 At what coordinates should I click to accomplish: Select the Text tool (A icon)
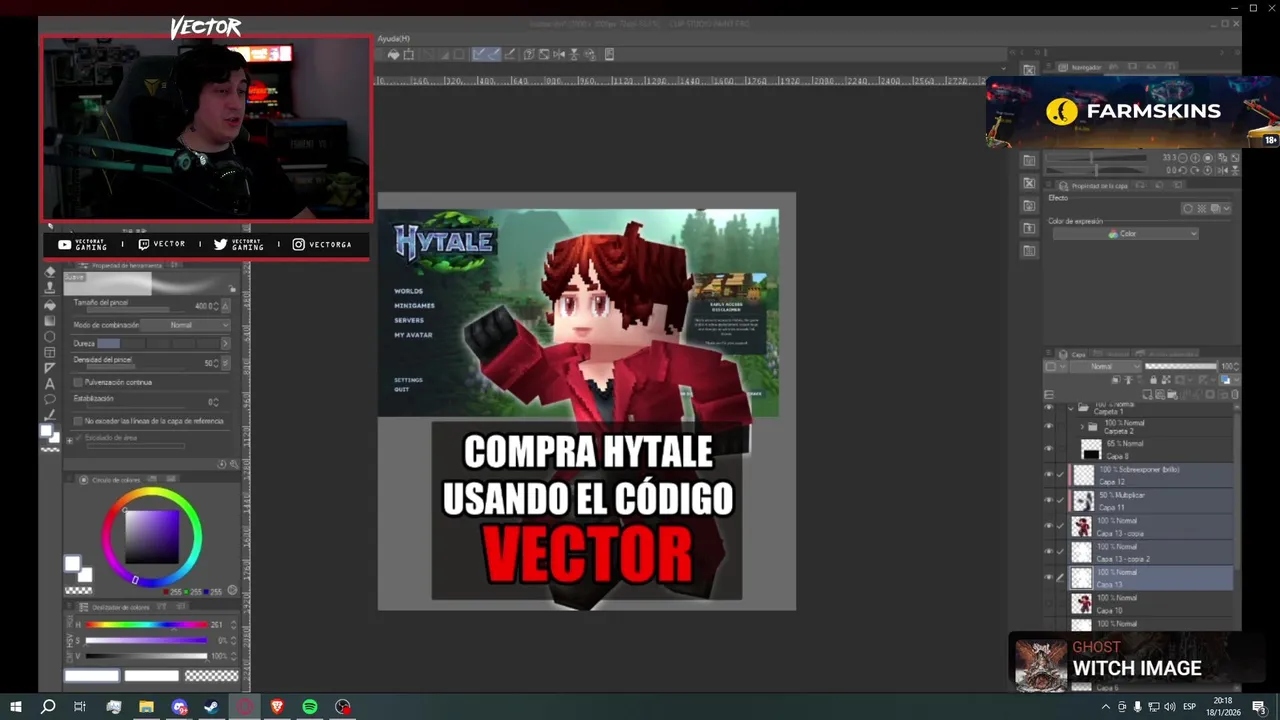(x=50, y=383)
